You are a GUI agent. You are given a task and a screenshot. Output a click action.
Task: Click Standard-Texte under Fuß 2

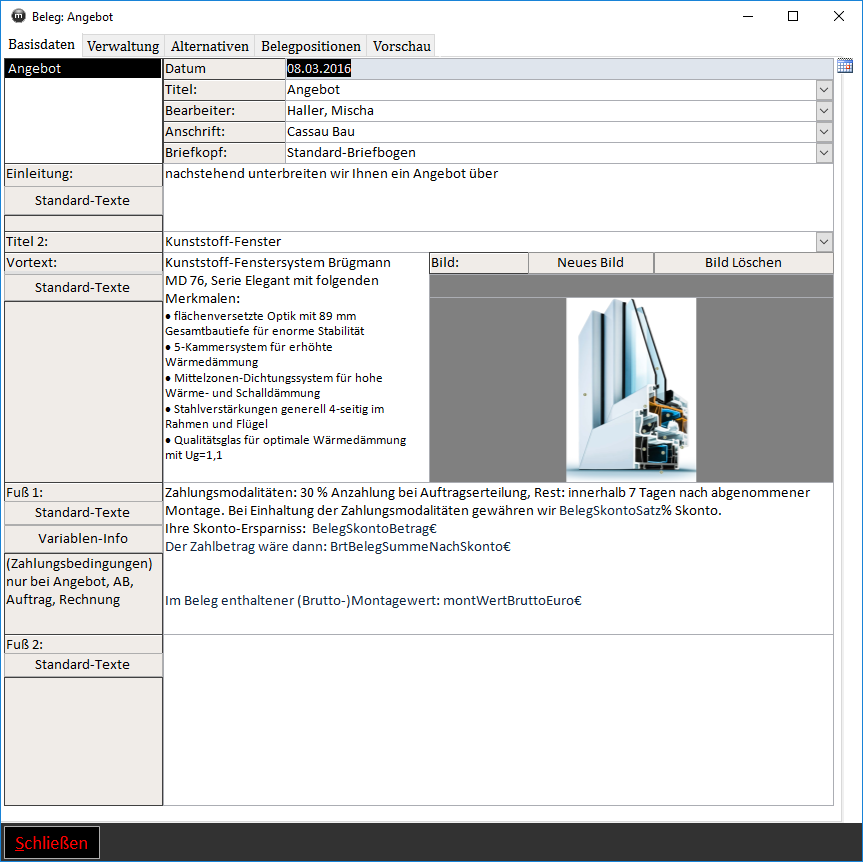tap(83, 665)
